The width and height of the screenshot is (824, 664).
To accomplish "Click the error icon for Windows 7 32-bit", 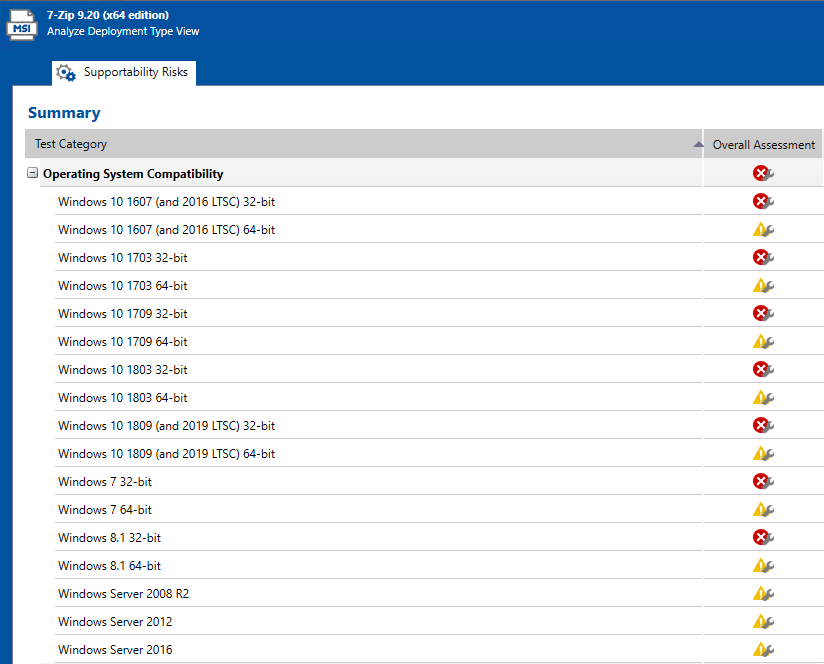I will click(x=763, y=482).
